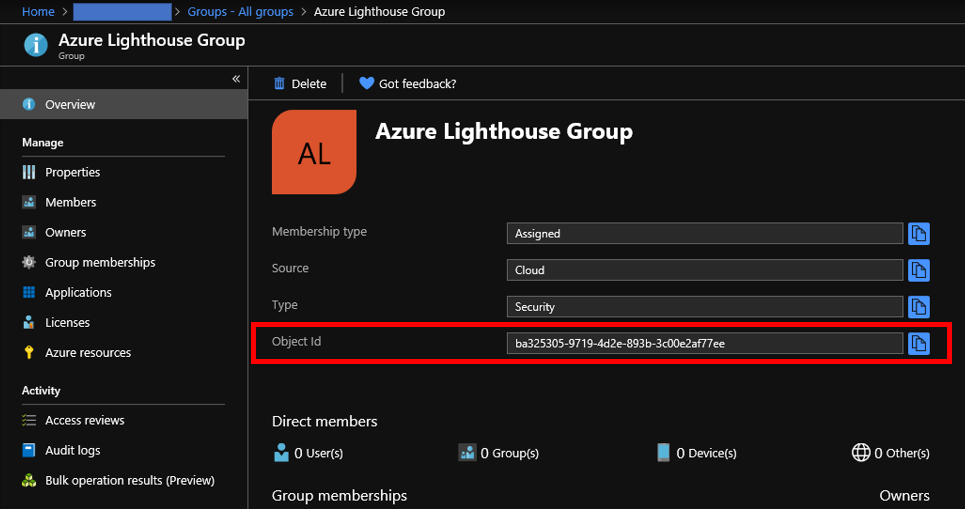Copy the Membership type value

click(x=919, y=233)
